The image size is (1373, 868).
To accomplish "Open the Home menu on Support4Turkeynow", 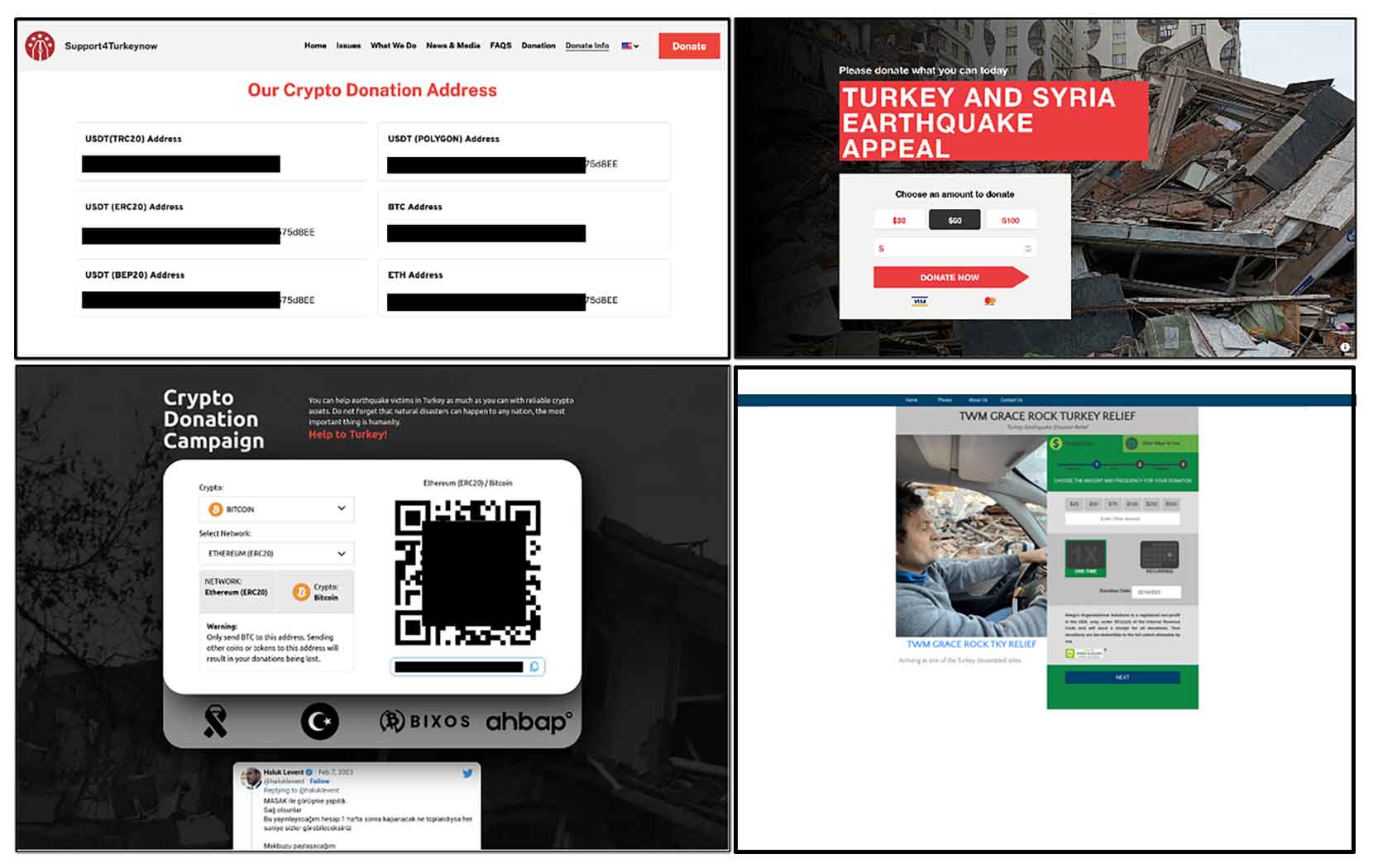I will (x=315, y=46).
